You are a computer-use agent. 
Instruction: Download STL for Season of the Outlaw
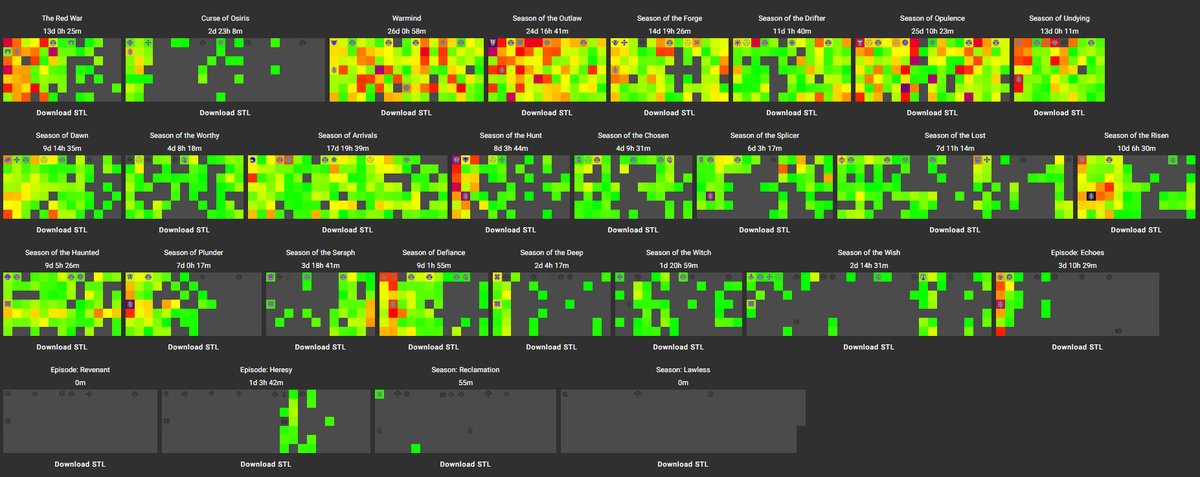click(x=547, y=113)
